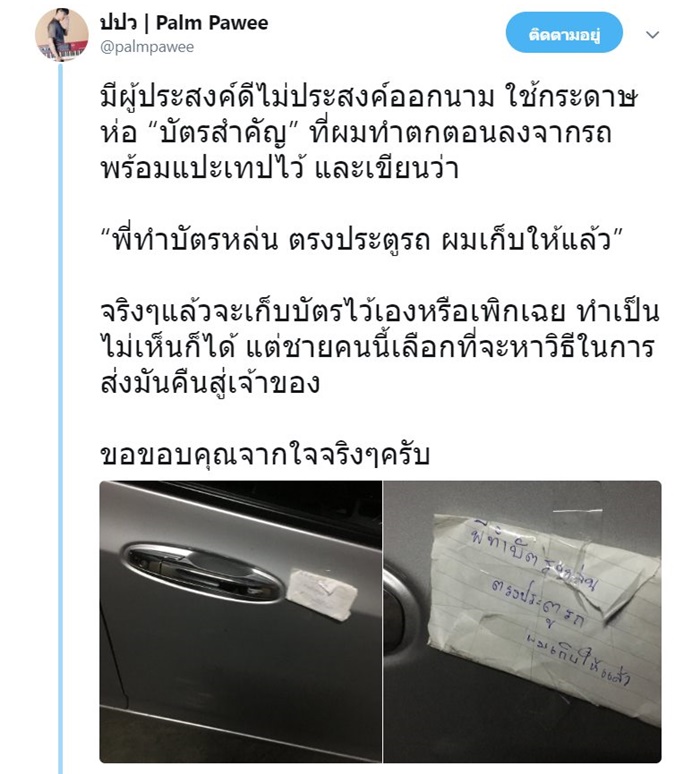Image resolution: width=700 pixels, height=774 pixels.
Task: Toggle the blue ติดตามอยู่ following button
Action: coord(564,33)
